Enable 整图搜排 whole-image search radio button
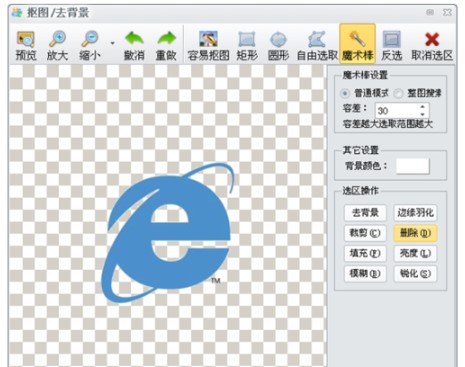 [398, 93]
